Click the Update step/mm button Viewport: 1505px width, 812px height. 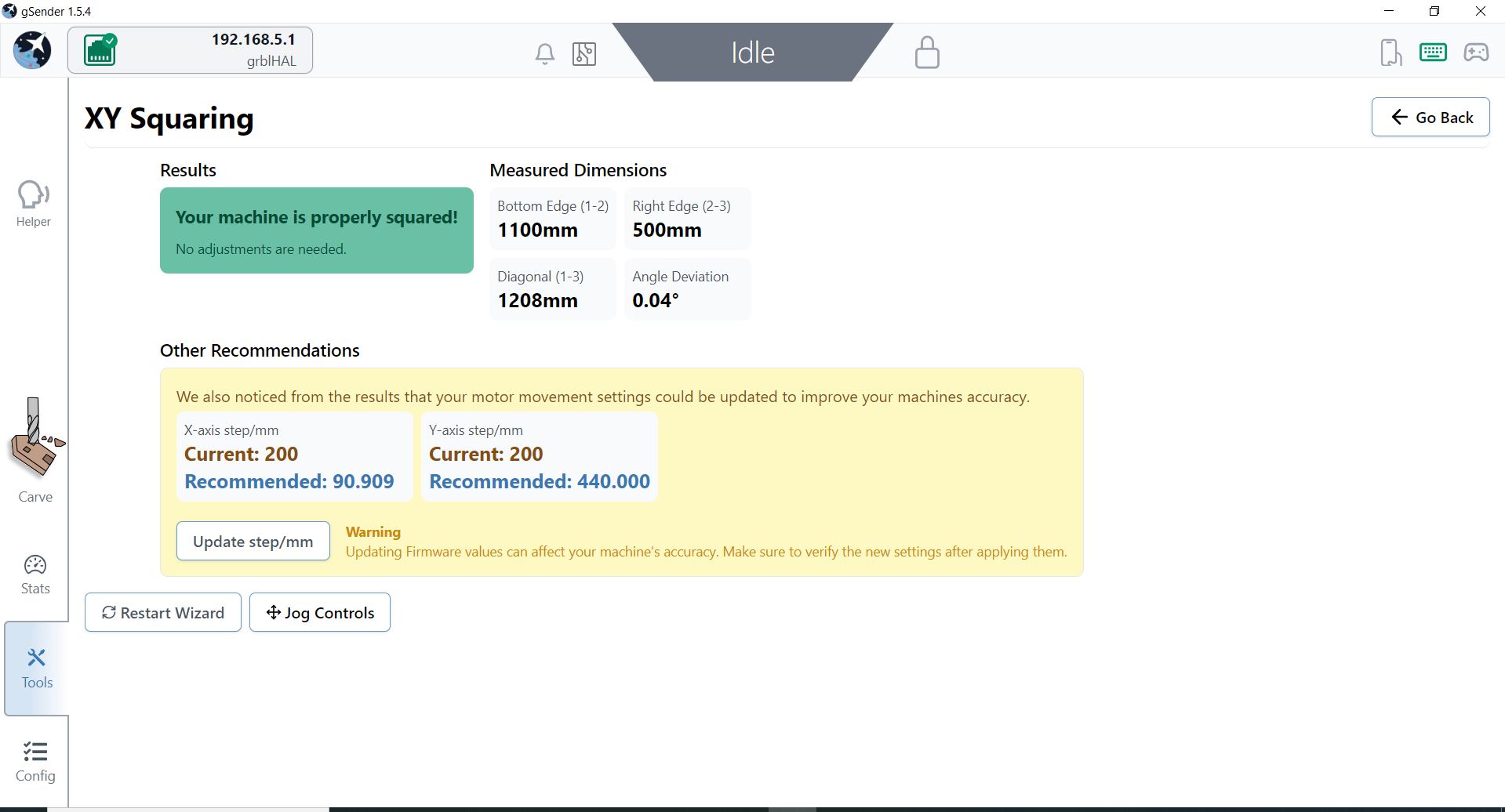[x=253, y=542]
